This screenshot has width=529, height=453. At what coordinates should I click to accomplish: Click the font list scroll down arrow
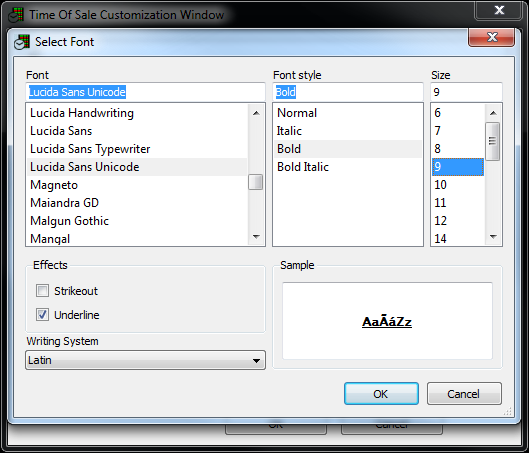256,237
